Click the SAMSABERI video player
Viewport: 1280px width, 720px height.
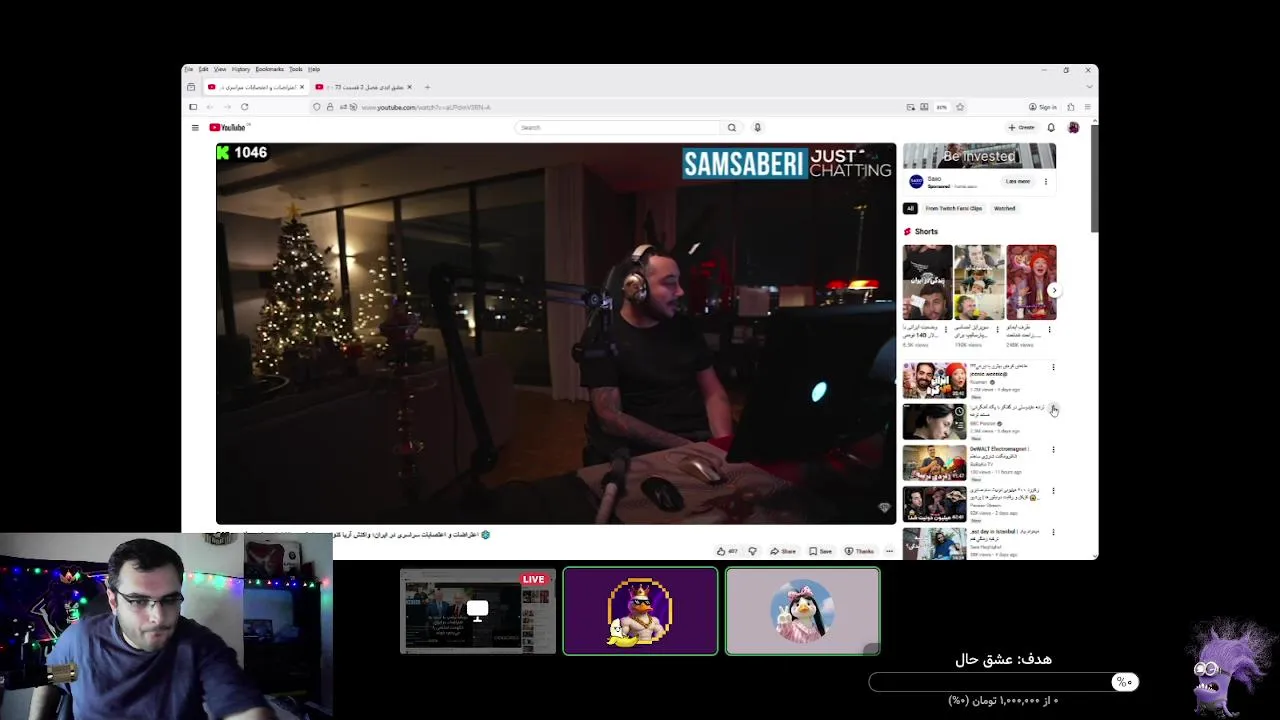click(x=556, y=333)
